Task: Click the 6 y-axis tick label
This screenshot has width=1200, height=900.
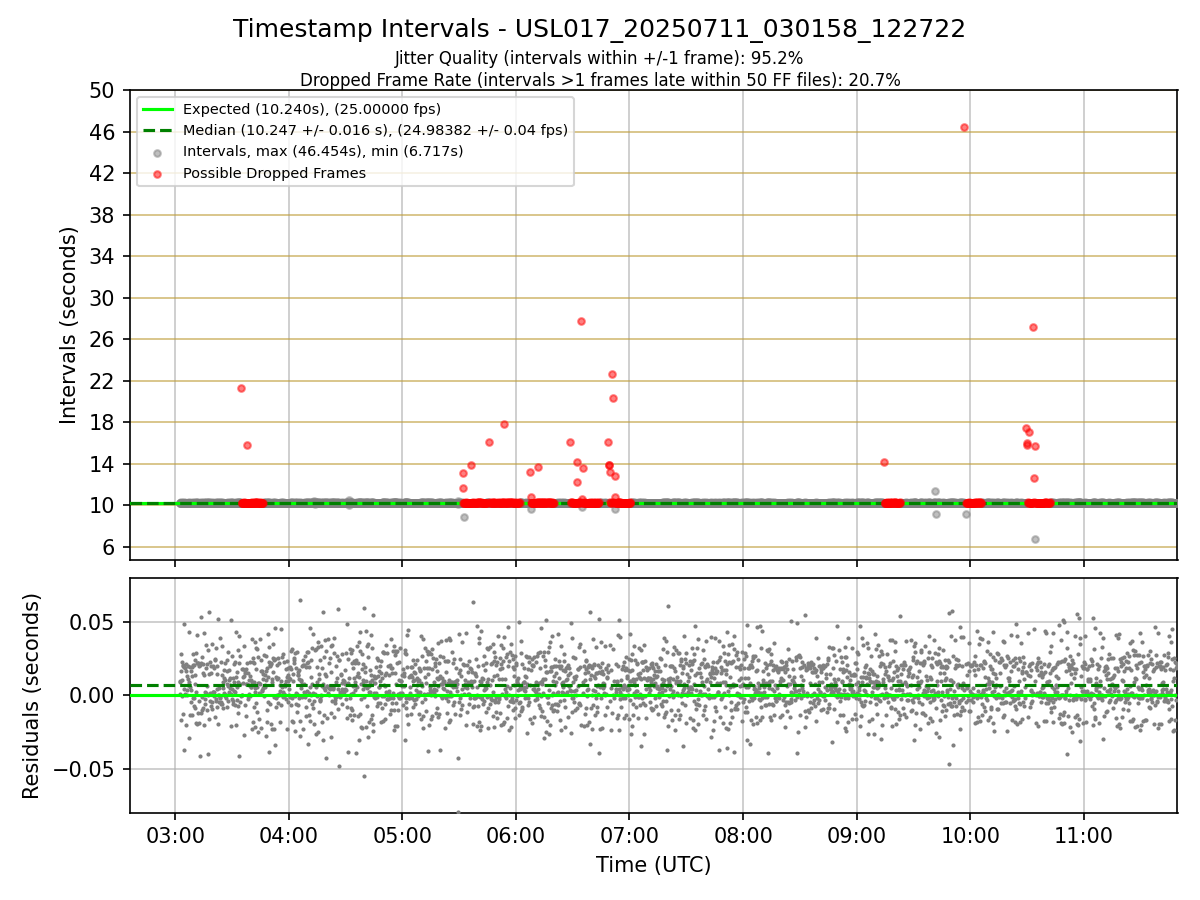Action: pos(109,547)
